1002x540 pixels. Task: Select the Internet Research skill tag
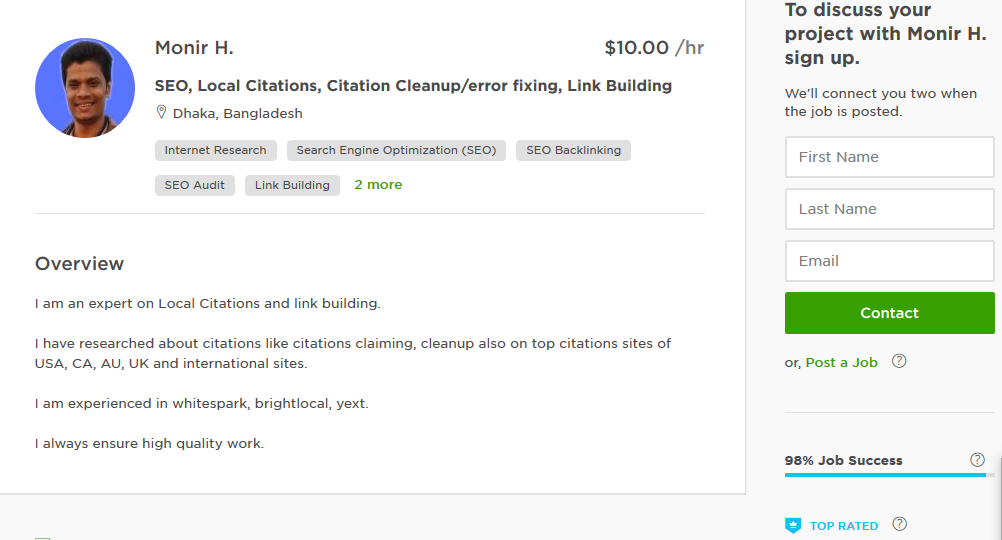pyautogui.click(x=215, y=151)
